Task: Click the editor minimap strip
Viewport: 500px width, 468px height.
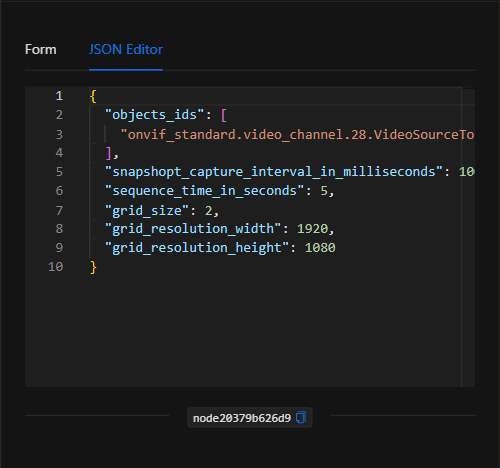Action: pos(468,237)
